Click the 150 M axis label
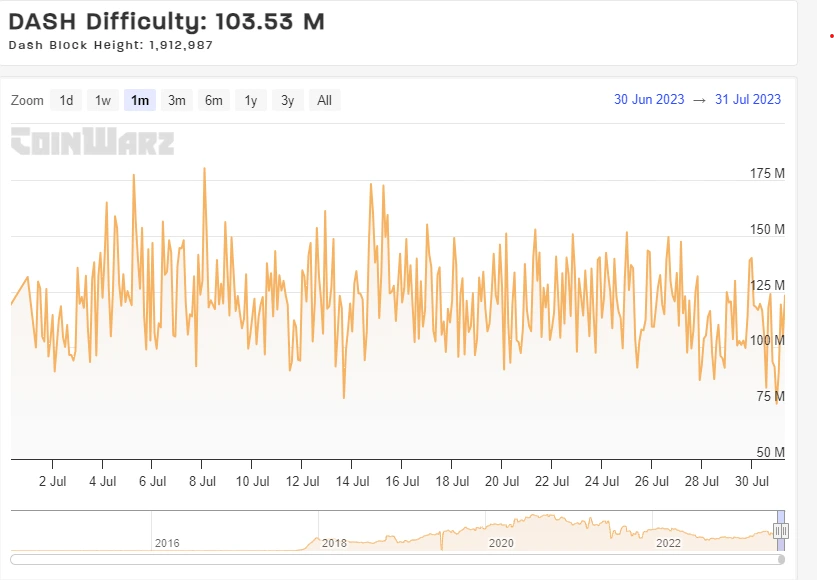Image resolution: width=835 pixels, height=580 pixels. [x=767, y=229]
